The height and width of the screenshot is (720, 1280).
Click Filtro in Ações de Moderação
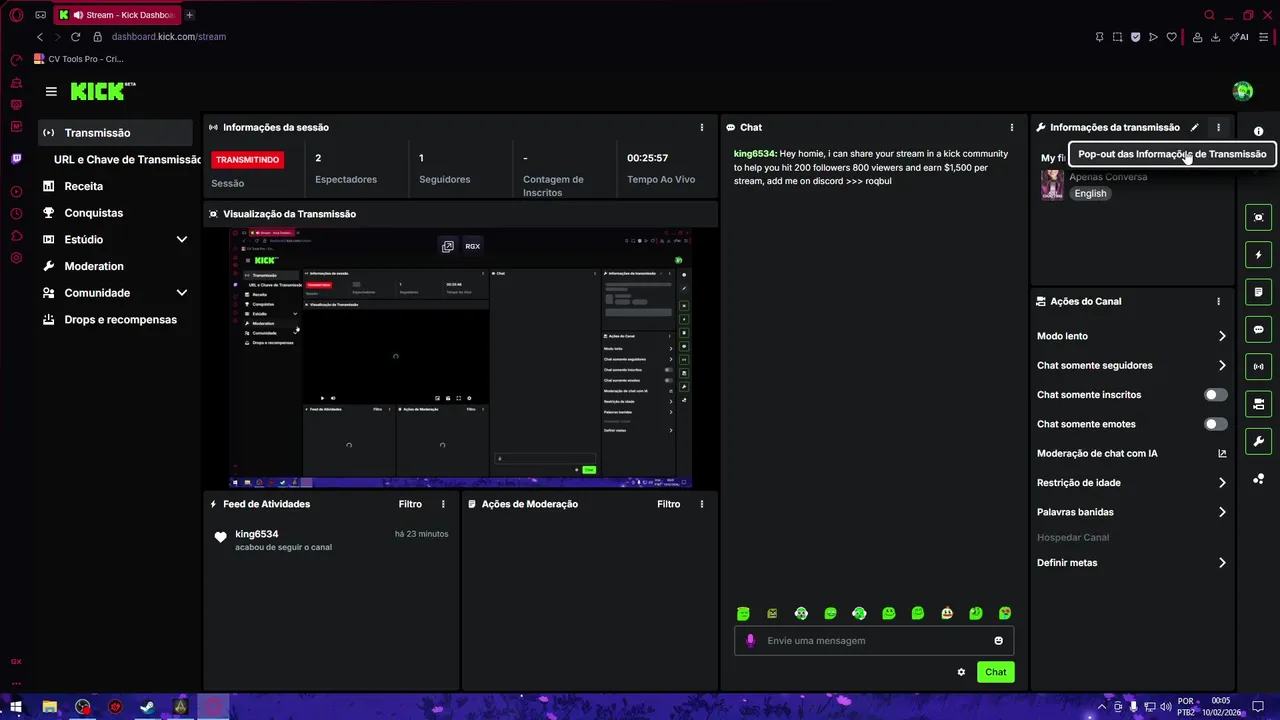coord(668,504)
